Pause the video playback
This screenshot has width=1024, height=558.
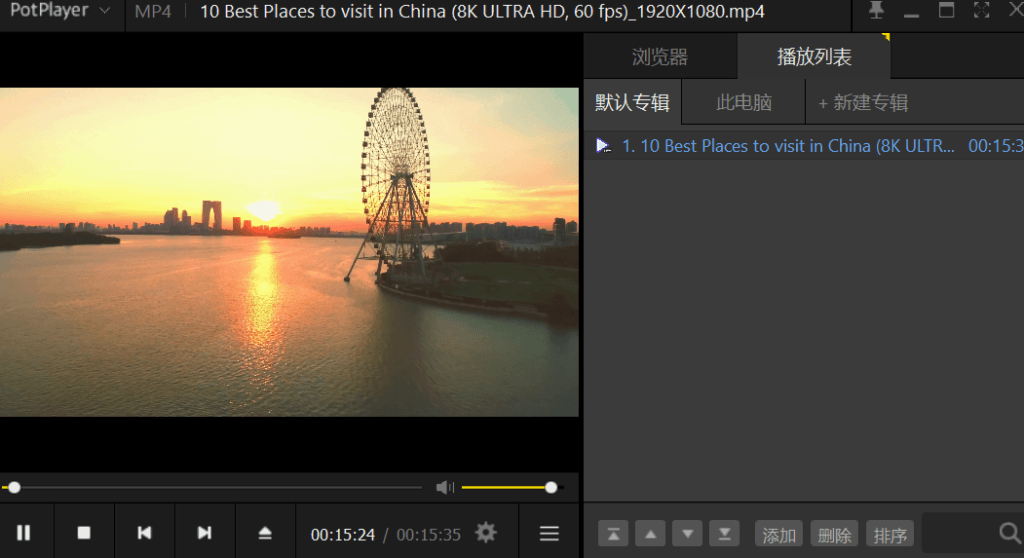point(24,533)
